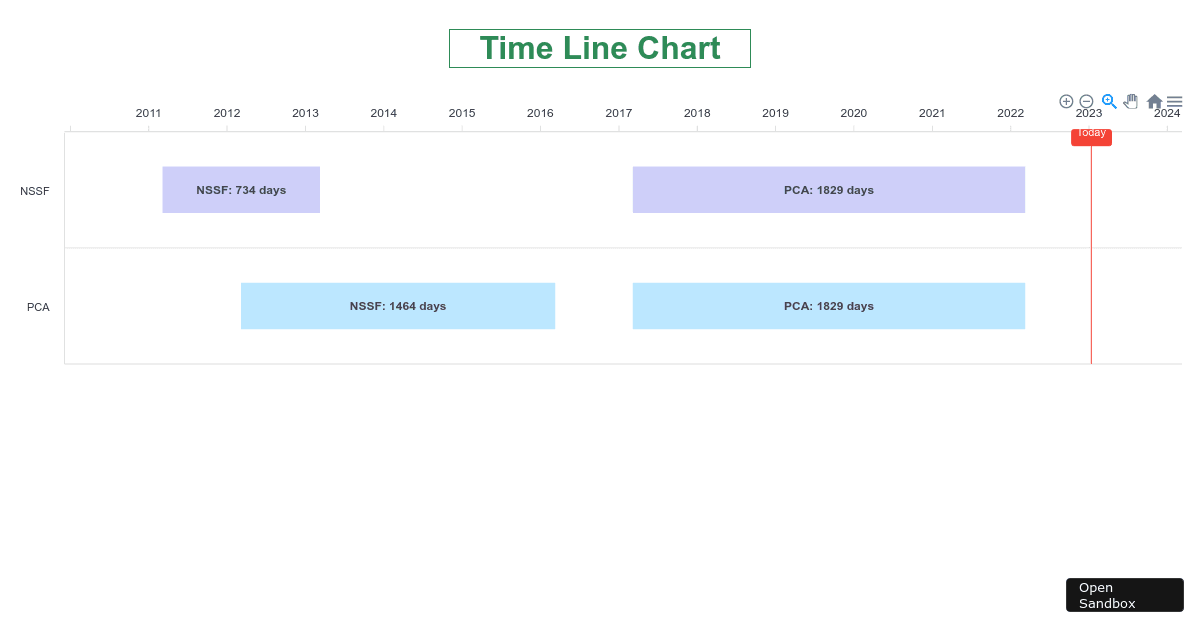Open the hamburger menu icon on the toolbar
The image size is (1200, 630).
[1174, 101]
